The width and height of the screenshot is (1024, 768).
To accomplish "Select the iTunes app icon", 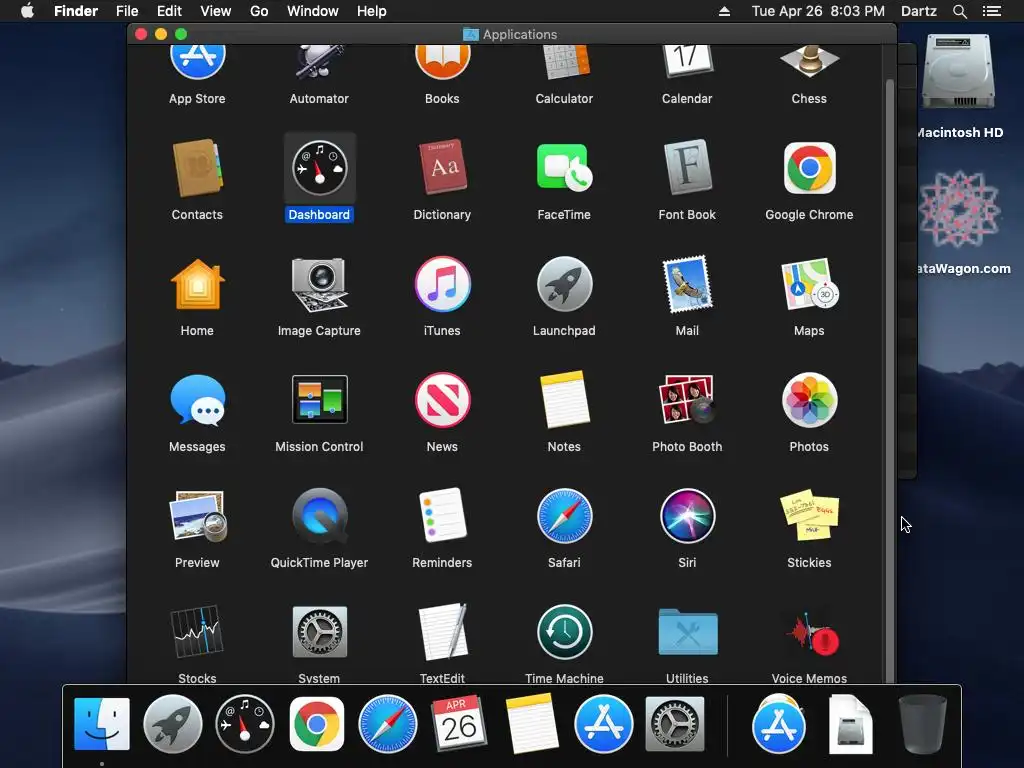I will [x=442, y=284].
